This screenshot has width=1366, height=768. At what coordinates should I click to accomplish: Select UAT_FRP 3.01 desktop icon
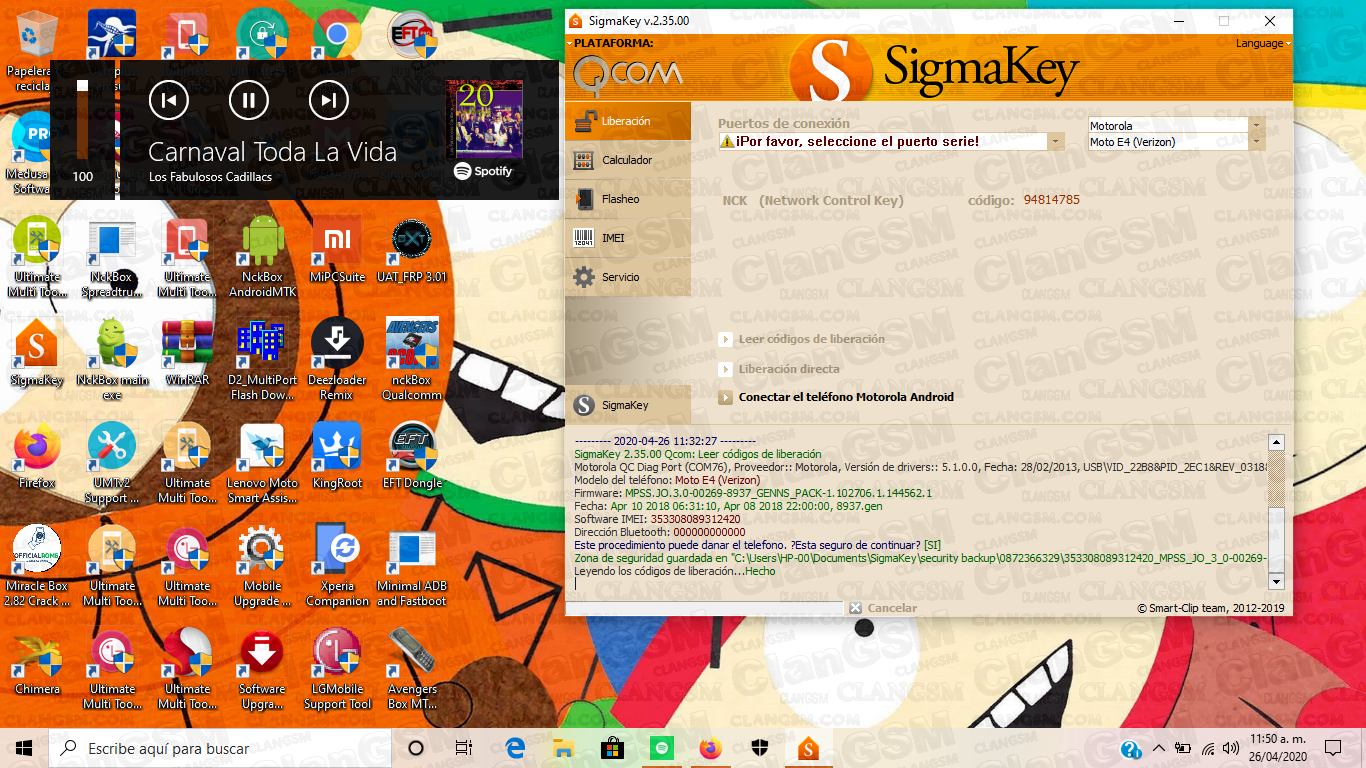412,250
